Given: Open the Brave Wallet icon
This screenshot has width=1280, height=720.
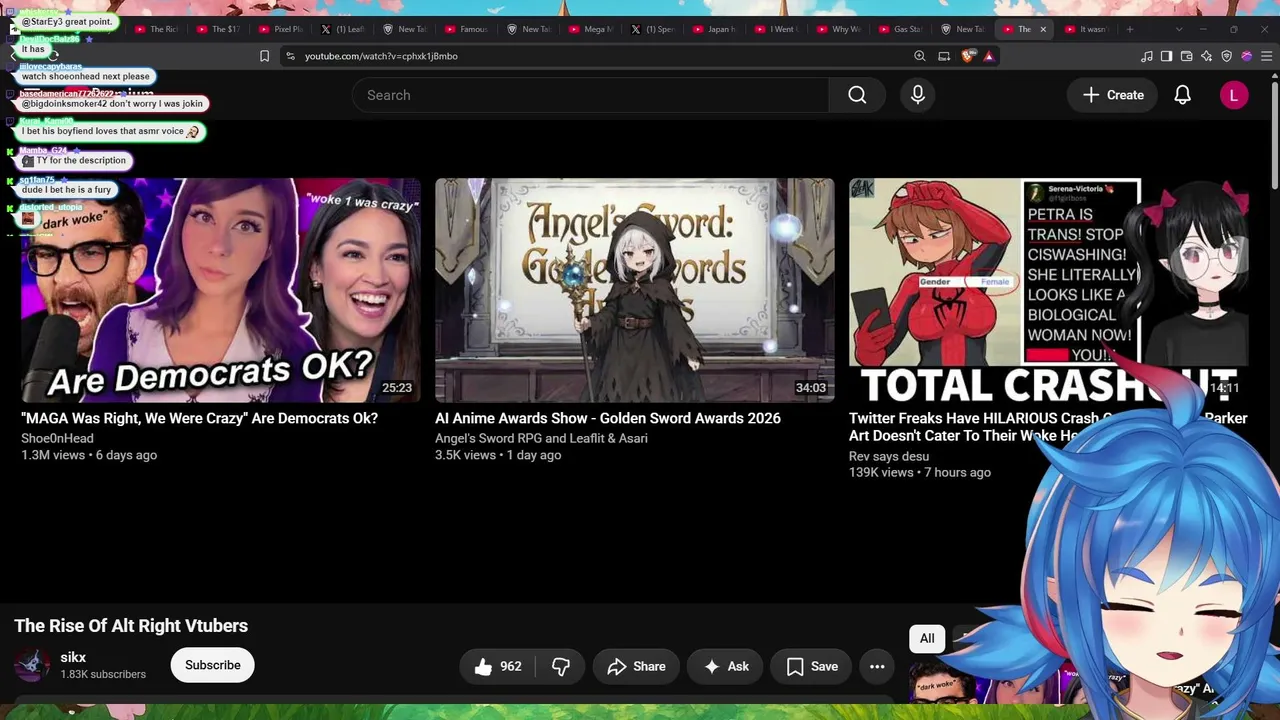Looking at the screenshot, I should 1186,56.
